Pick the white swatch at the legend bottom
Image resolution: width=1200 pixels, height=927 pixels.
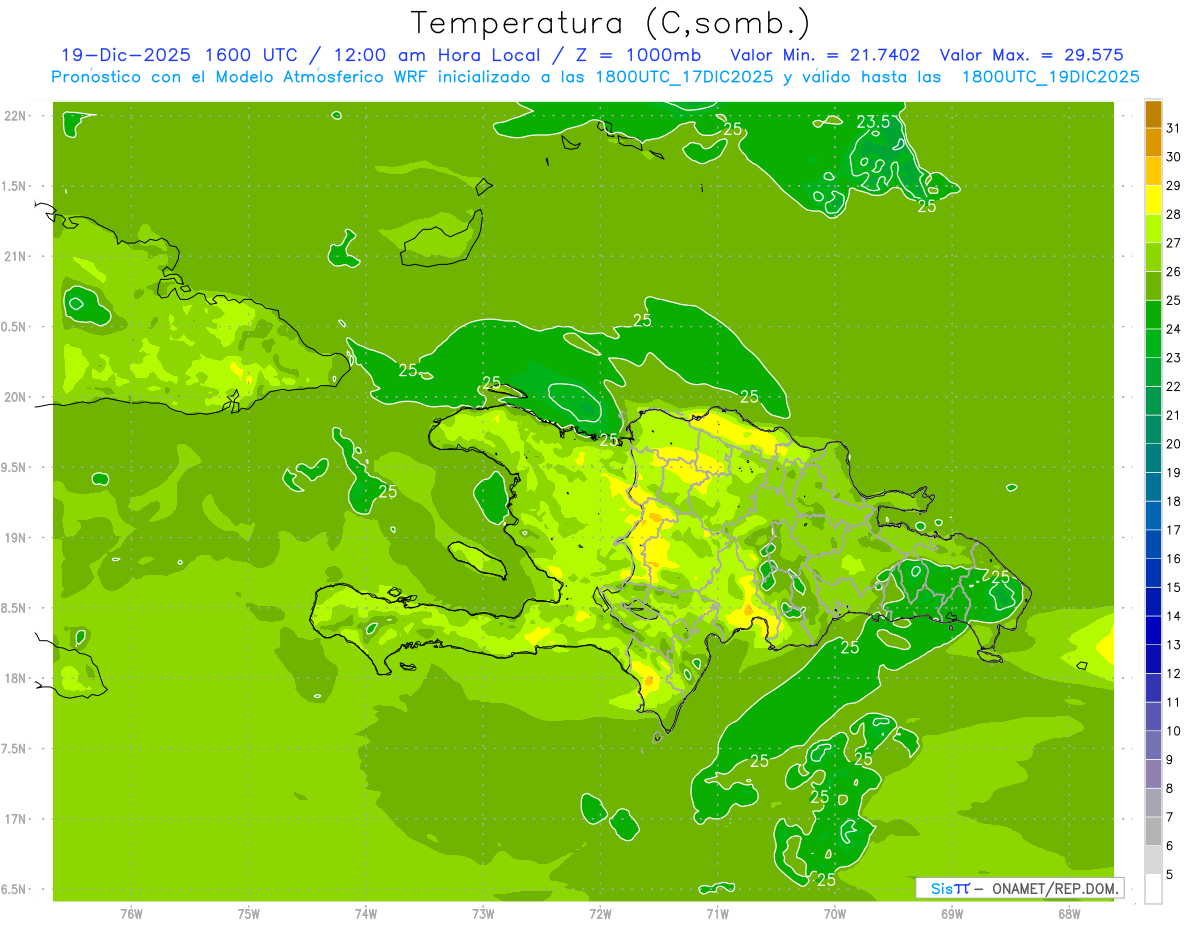click(x=1153, y=888)
